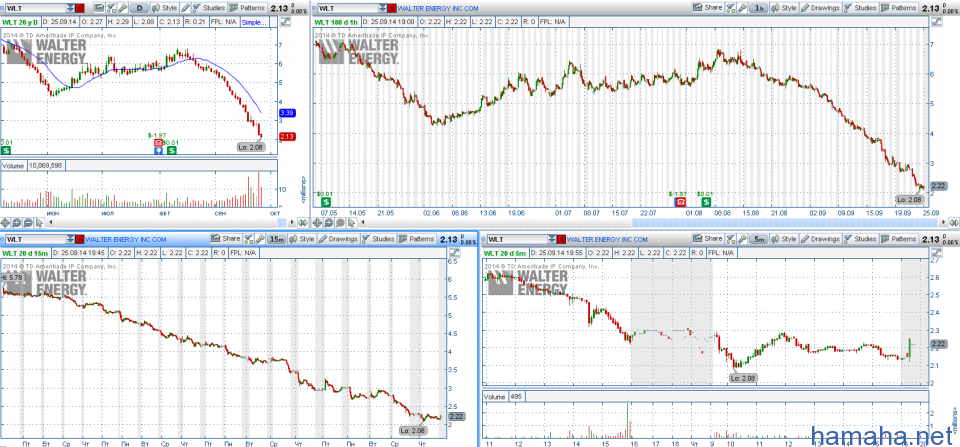Open Patterns in the 1h chart
Screen dimensions: 960x447
tap(899, 8)
